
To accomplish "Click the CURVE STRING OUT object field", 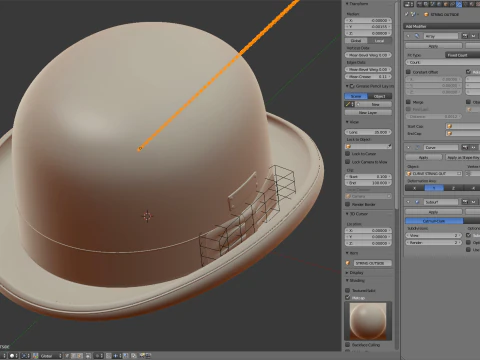I will pyautogui.click(x=434, y=173).
